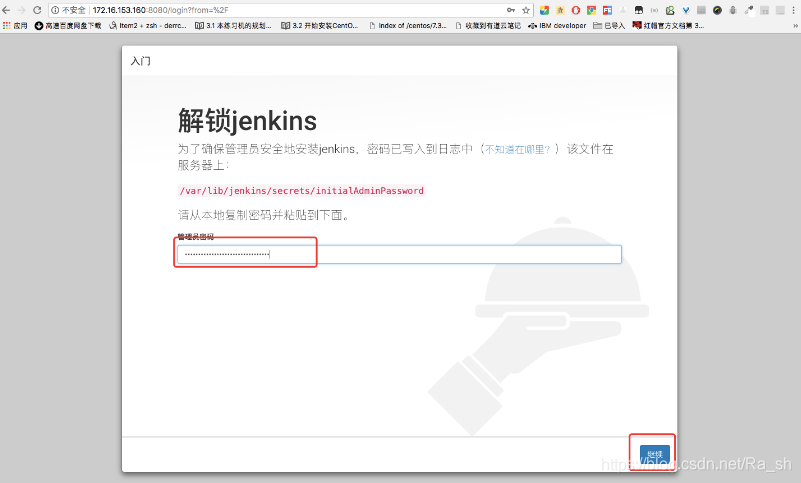Open the blue V extension icon
The height and width of the screenshot is (483, 801).
pos(686,10)
